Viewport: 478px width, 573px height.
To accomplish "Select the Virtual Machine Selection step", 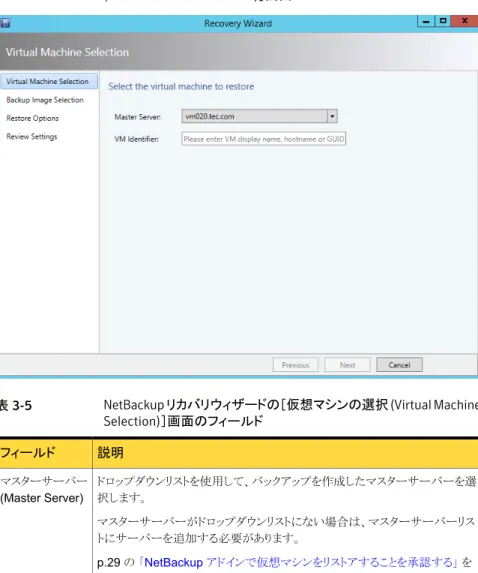I will [49, 81].
